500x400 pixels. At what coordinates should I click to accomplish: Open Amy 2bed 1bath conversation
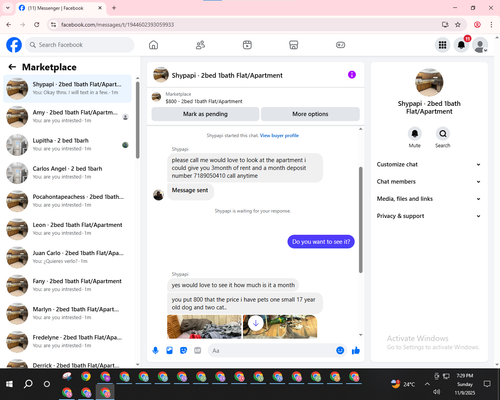click(x=68, y=117)
